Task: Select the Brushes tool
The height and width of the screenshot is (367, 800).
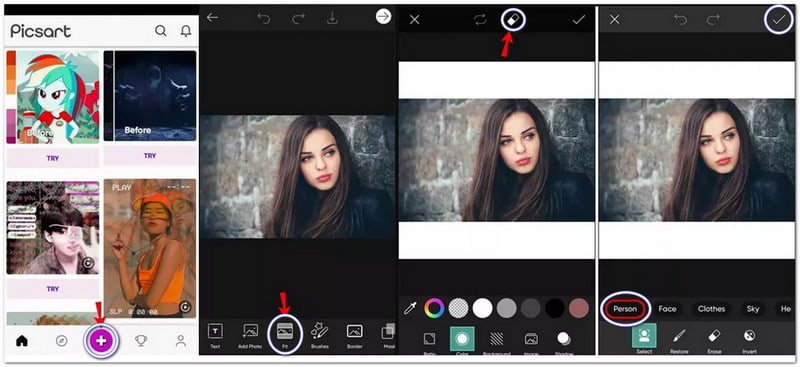Action: point(319,336)
